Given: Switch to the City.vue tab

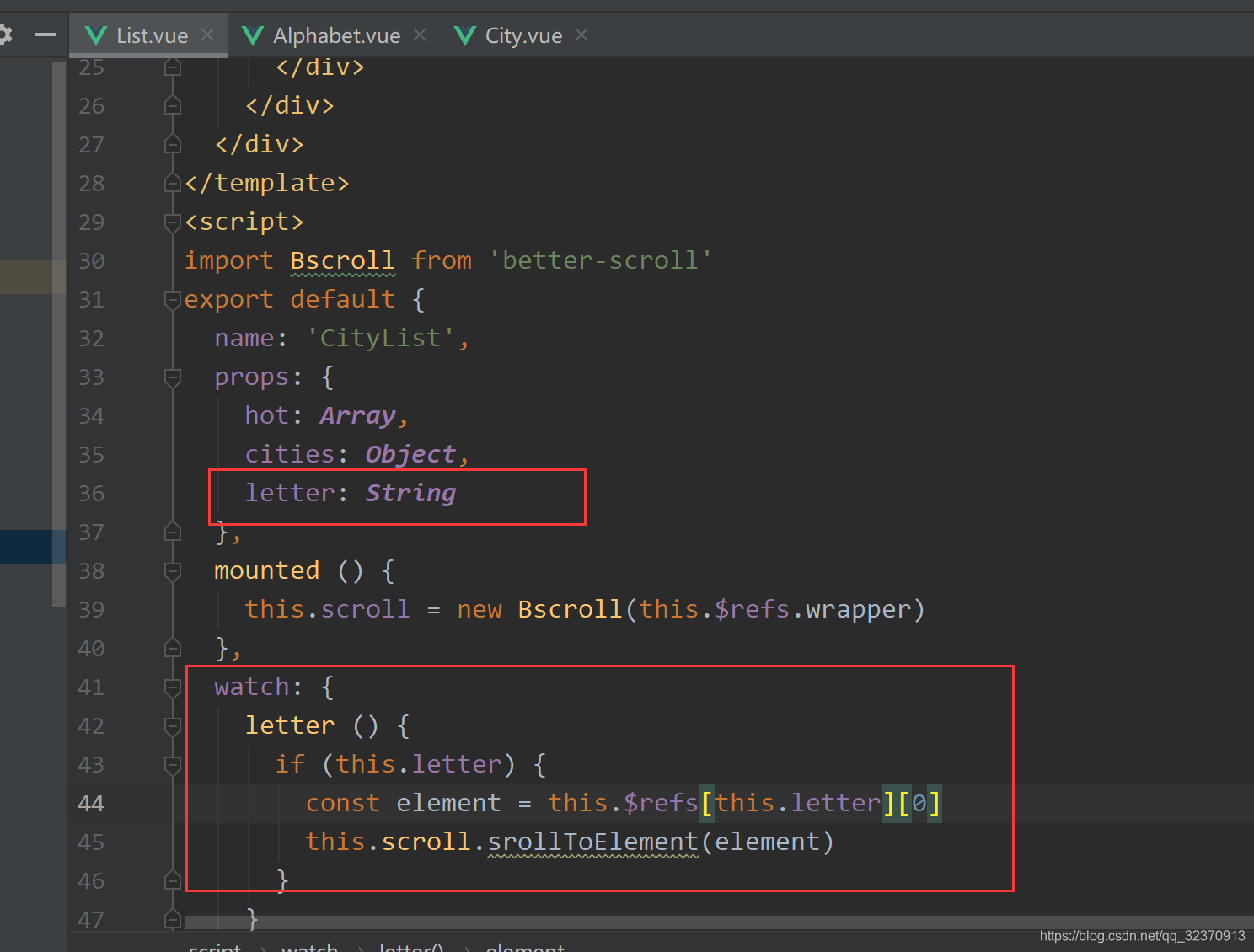Looking at the screenshot, I should click(x=523, y=35).
